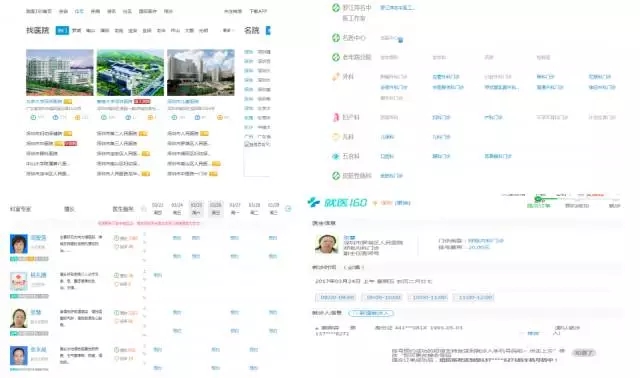The image size is (640, 378).
Task: Click the 儿科 department category icon
Action: pos(336,136)
